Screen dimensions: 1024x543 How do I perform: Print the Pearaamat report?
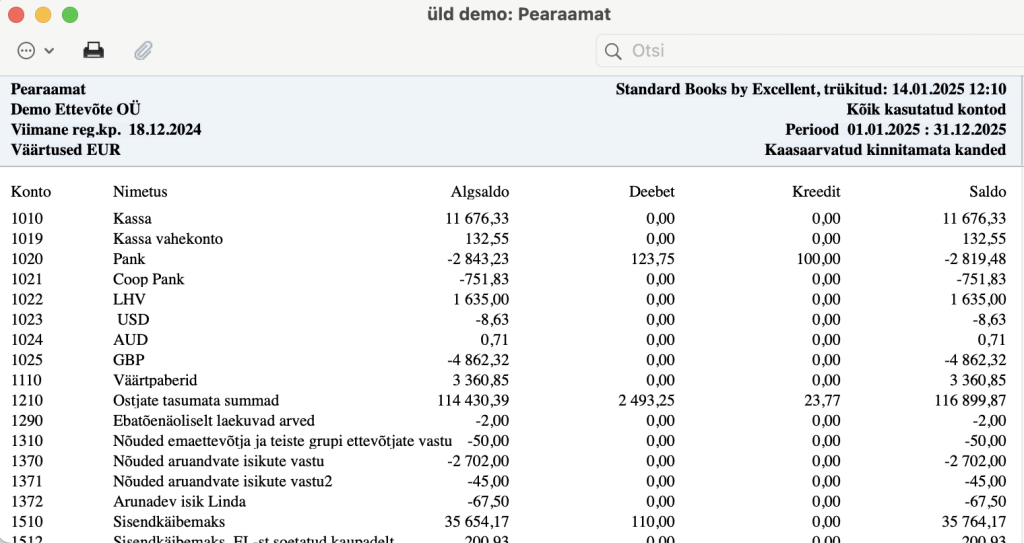tap(93, 50)
